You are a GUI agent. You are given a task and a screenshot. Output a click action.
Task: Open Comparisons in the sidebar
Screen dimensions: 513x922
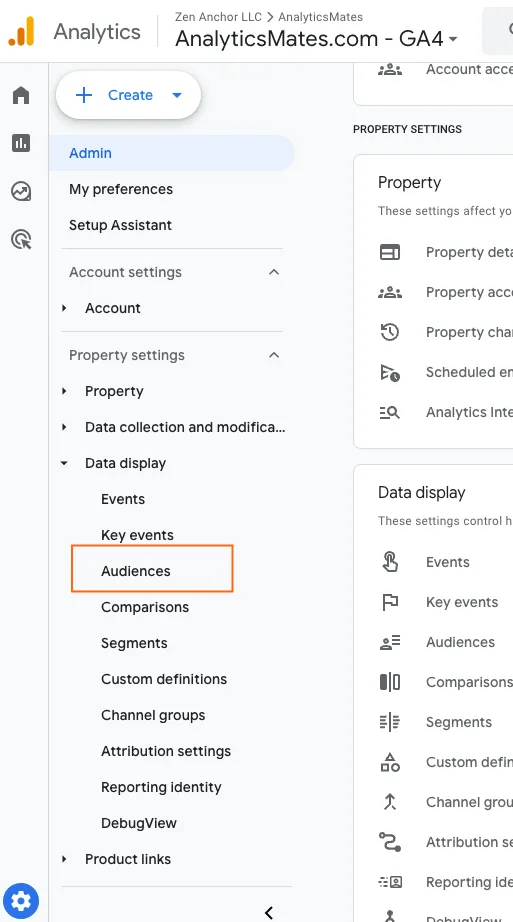(145, 607)
